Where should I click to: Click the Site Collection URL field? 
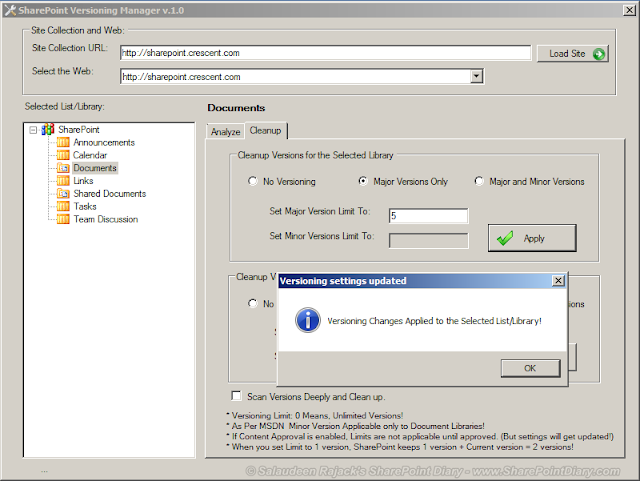point(325,53)
